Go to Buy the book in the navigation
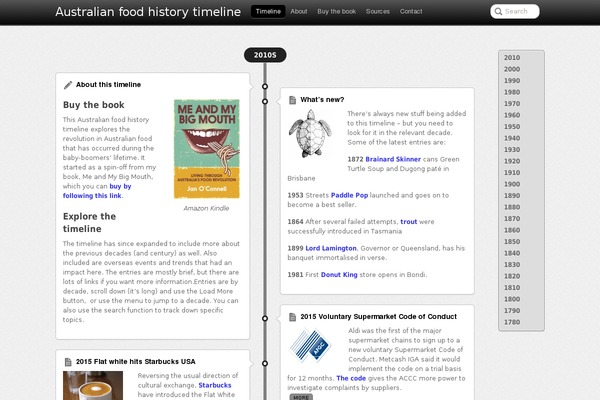Viewport: 600px width, 400px height. [336, 11]
